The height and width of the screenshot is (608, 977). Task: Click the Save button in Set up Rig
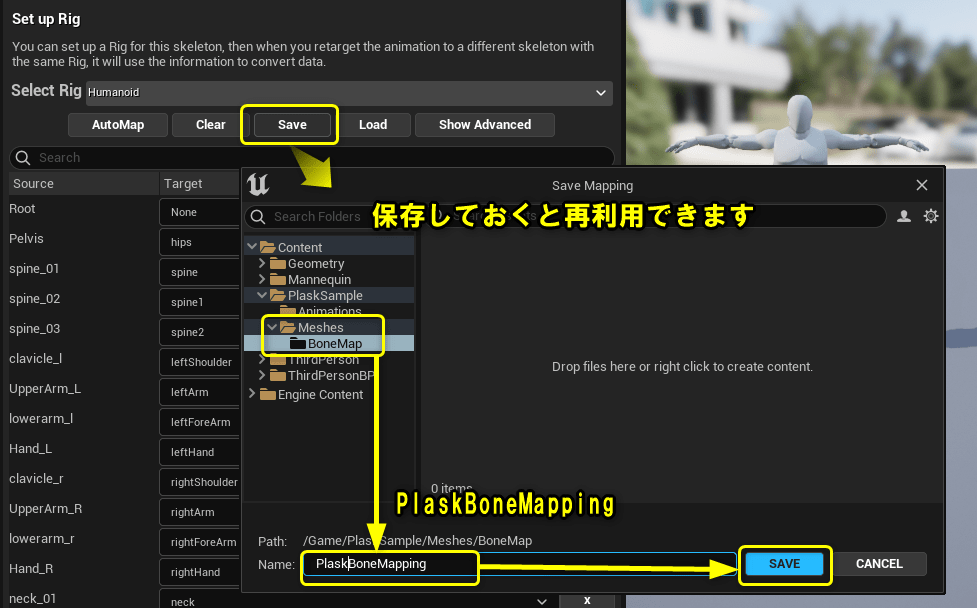tap(292, 125)
